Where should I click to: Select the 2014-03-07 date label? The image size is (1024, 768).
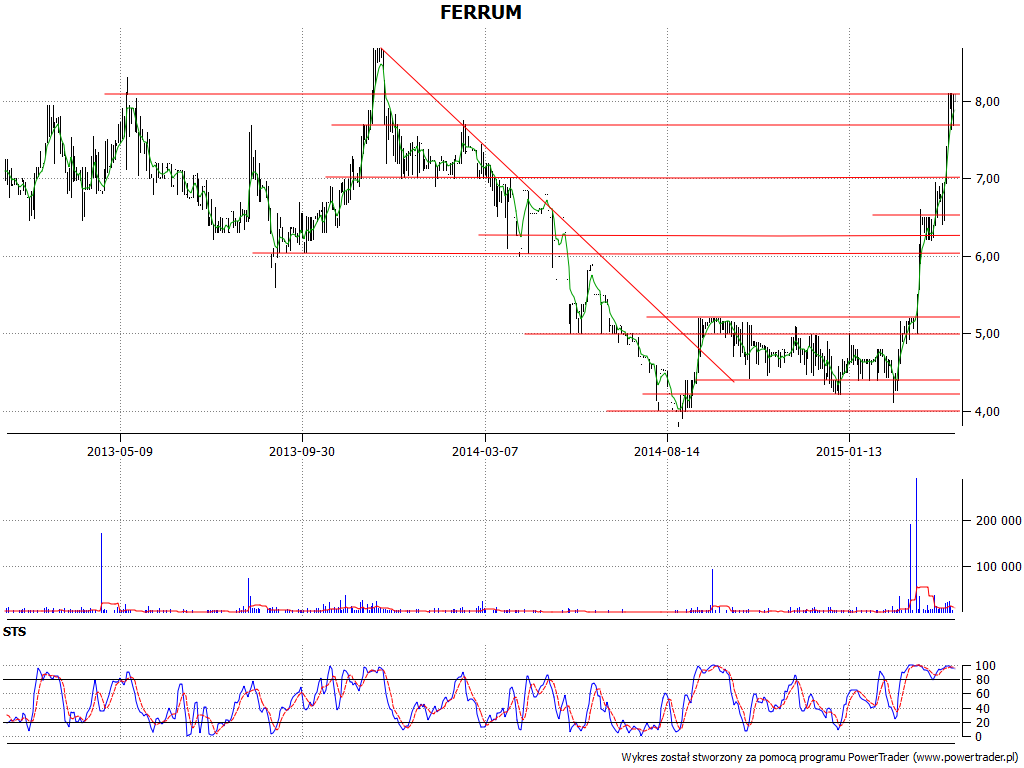click(485, 451)
